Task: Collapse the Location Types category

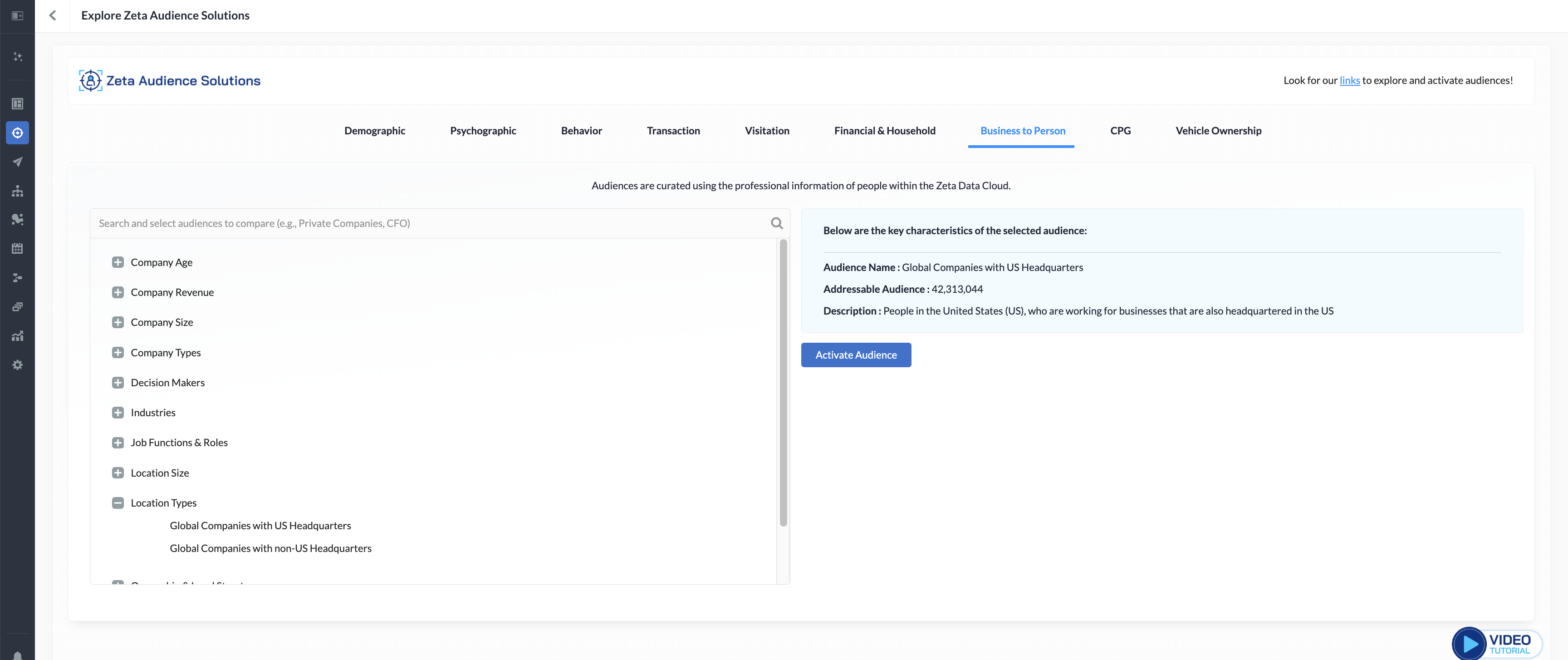Action: (x=118, y=503)
